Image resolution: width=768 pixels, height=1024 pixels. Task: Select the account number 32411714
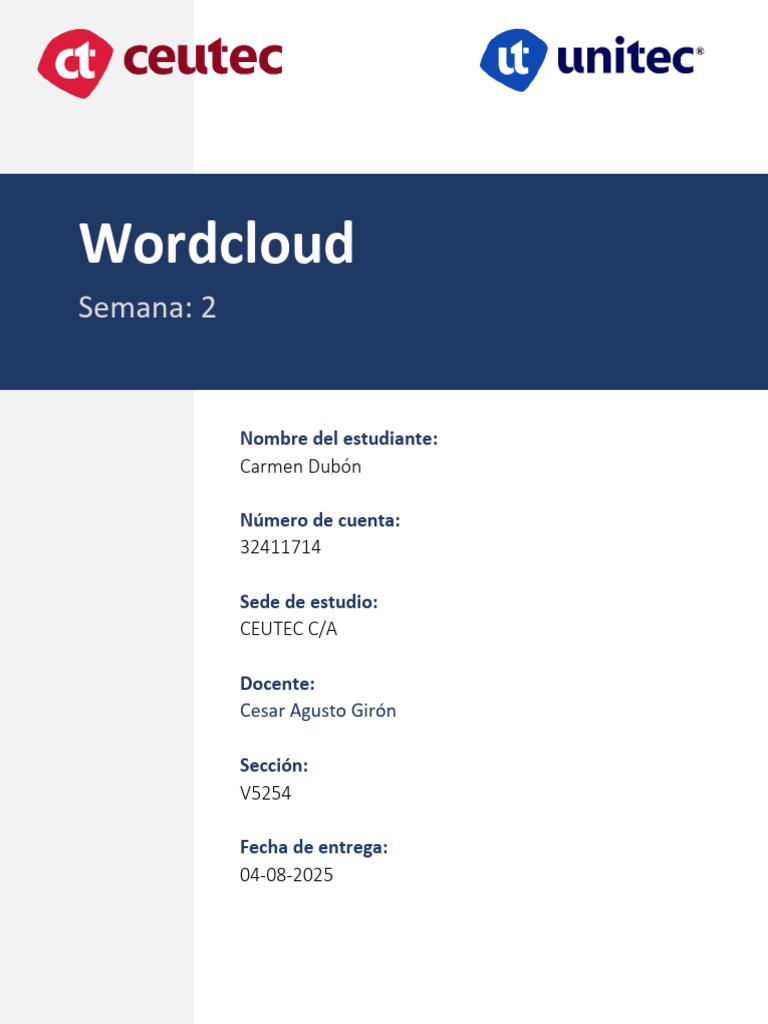pos(280,547)
